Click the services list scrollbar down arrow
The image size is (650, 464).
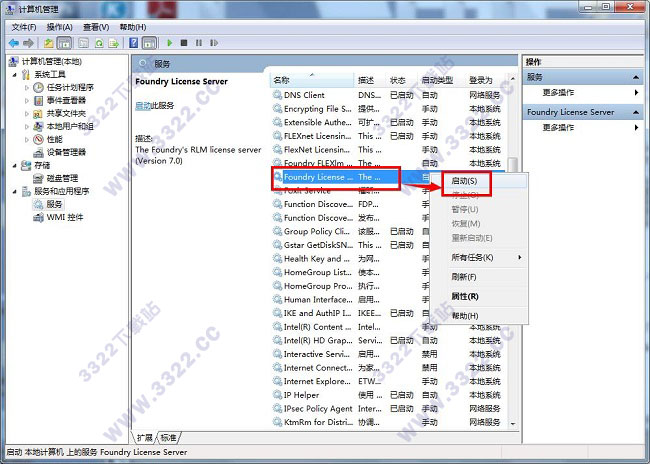point(513,423)
